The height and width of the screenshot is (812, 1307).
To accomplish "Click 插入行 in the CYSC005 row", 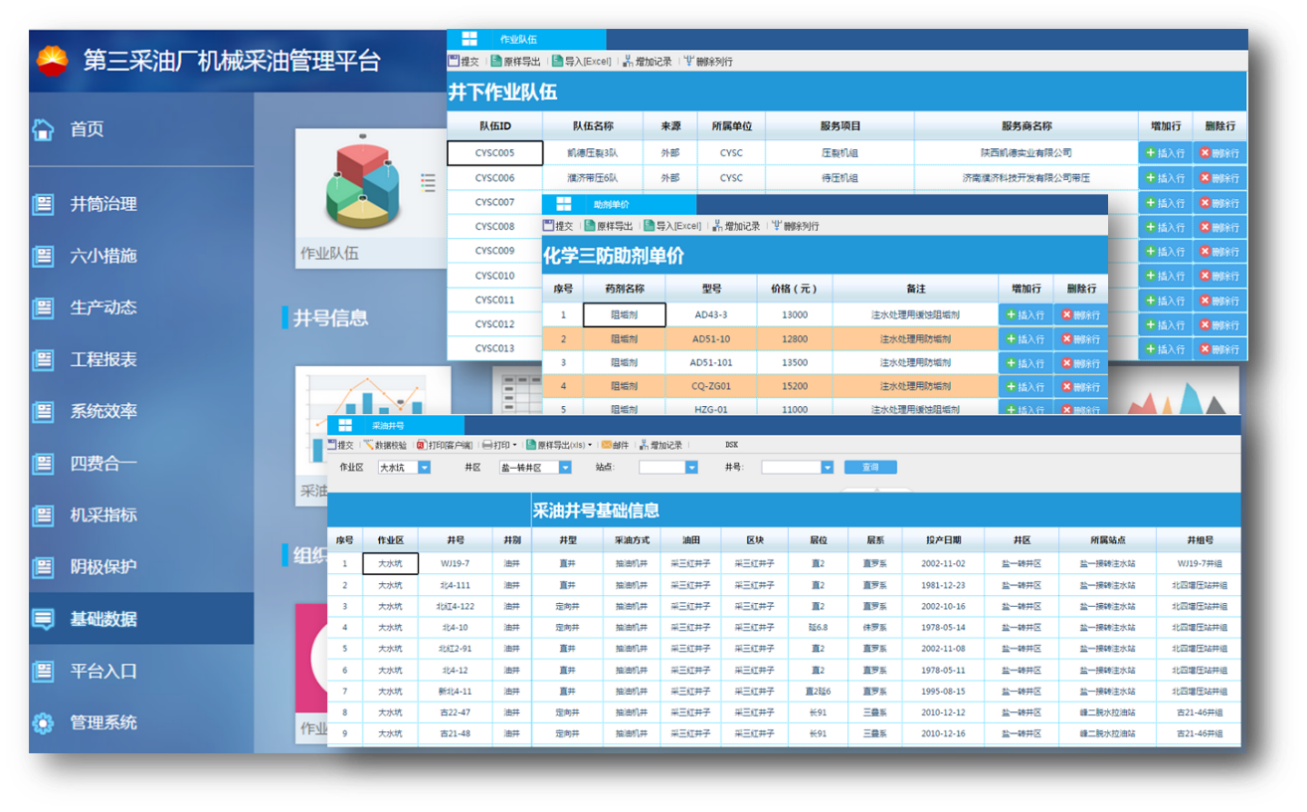I will point(1165,153).
